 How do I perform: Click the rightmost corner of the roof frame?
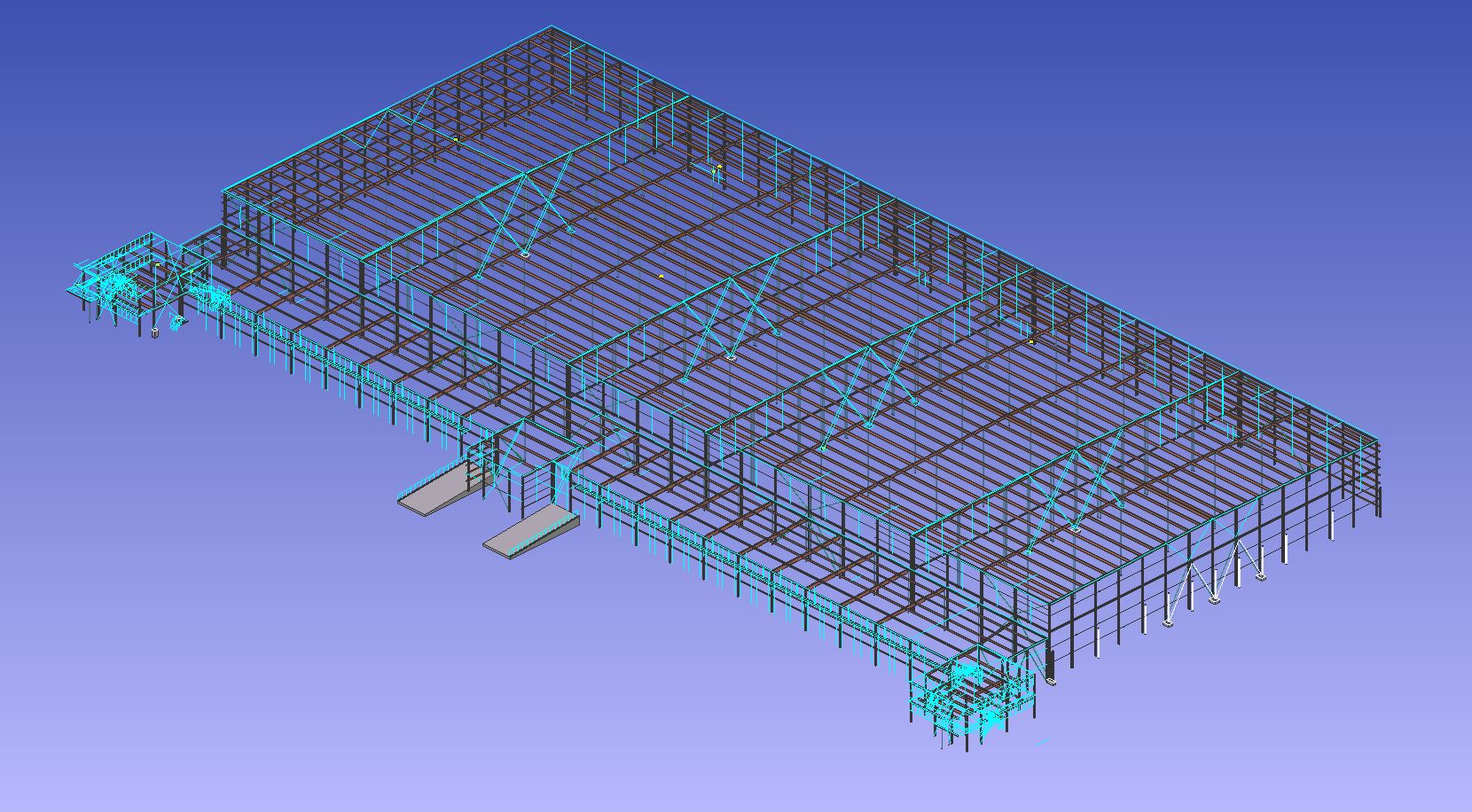pyautogui.click(x=1378, y=440)
